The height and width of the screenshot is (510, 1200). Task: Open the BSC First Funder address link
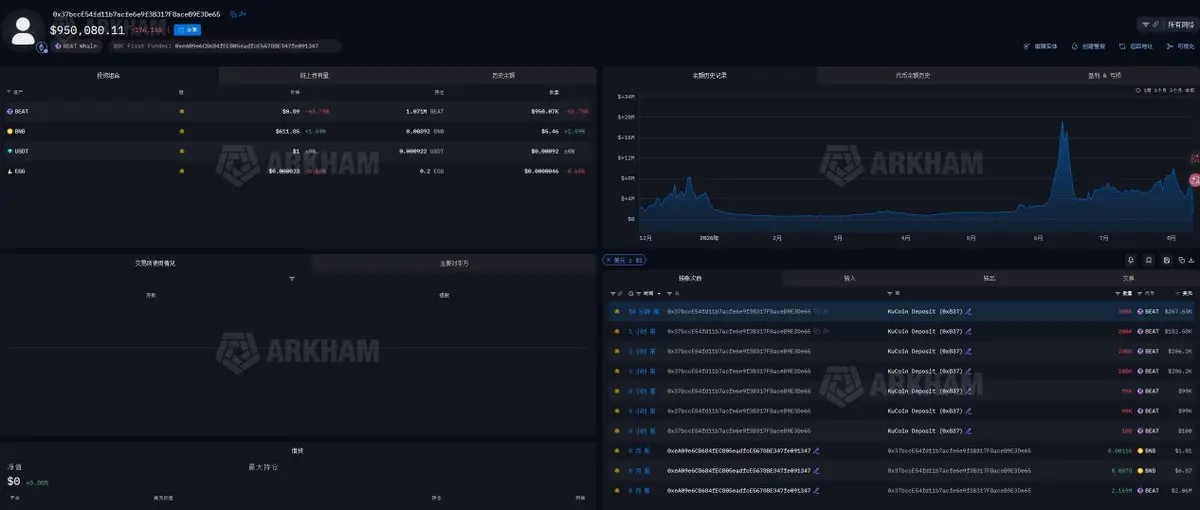pyautogui.click(x=246, y=46)
